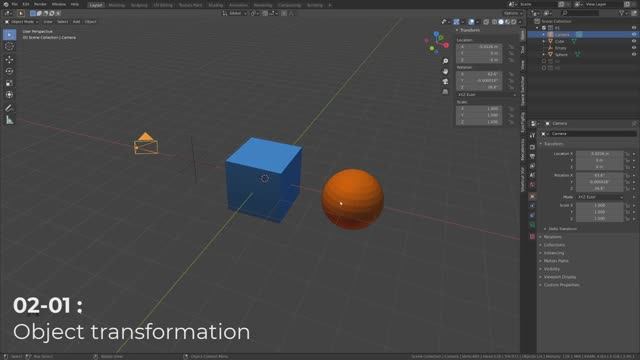This screenshot has width=640, height=360.
Task: Toggle viewport gizmos button
Action: pyautogui.click(x=456, y=22)
